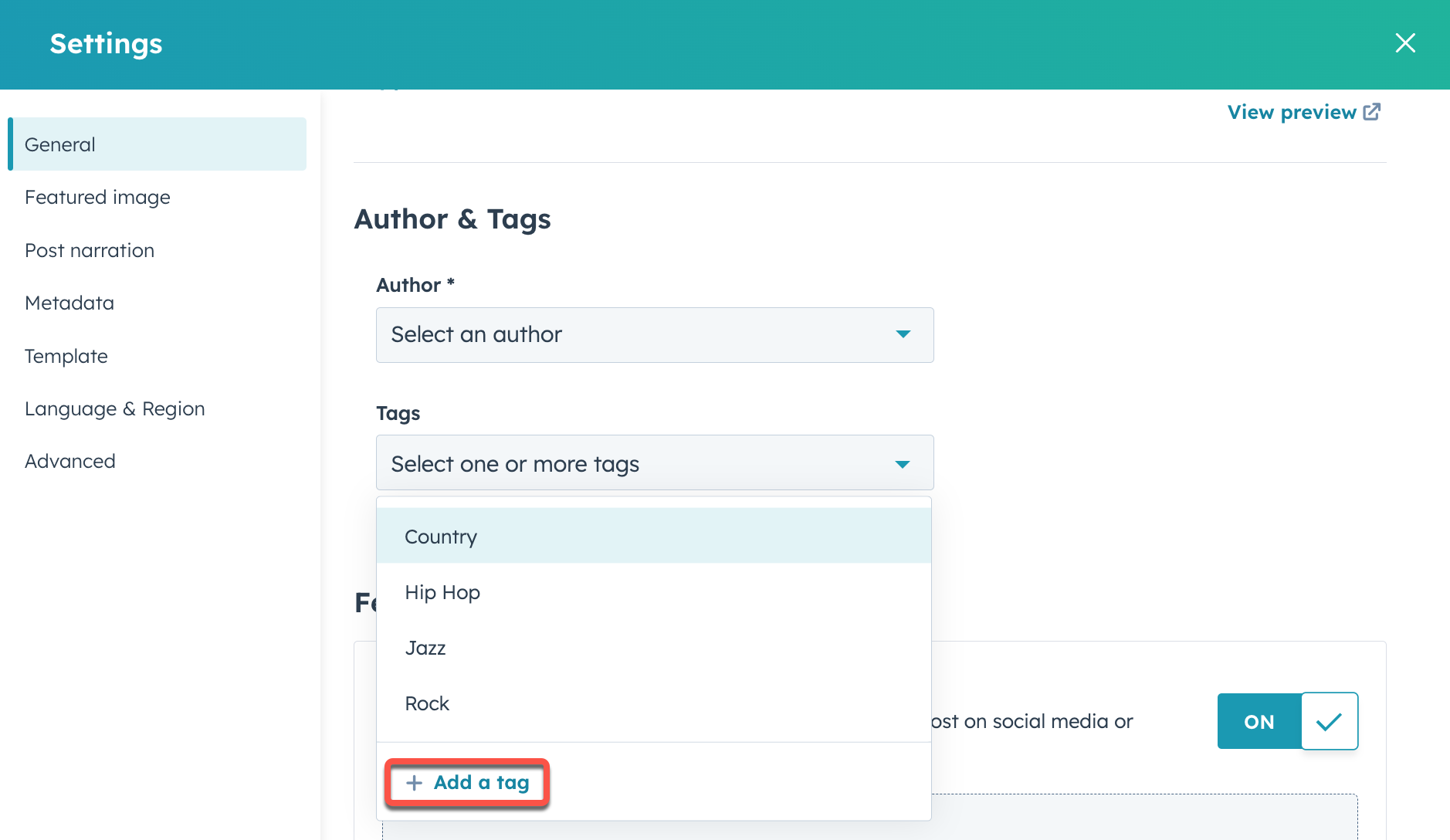
Task: Pick the Jazz tag option
Action: click(425, 648)
